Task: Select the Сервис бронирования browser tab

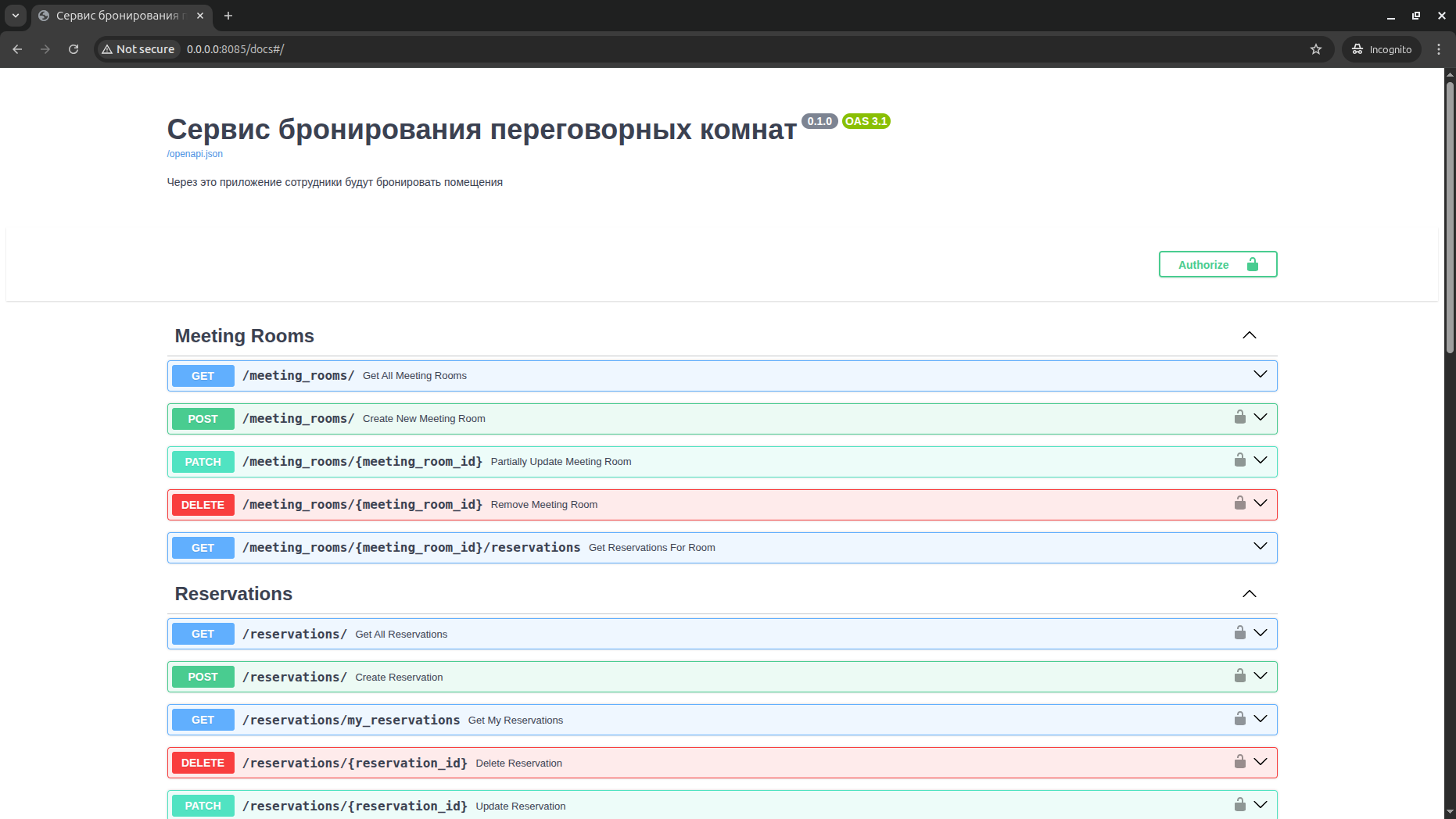Action: [117, 16]
